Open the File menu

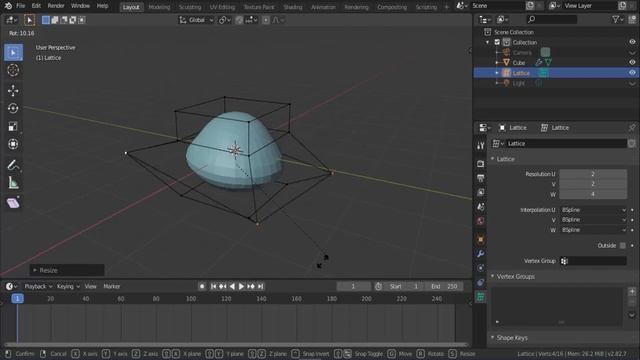(x=20, y=6)
